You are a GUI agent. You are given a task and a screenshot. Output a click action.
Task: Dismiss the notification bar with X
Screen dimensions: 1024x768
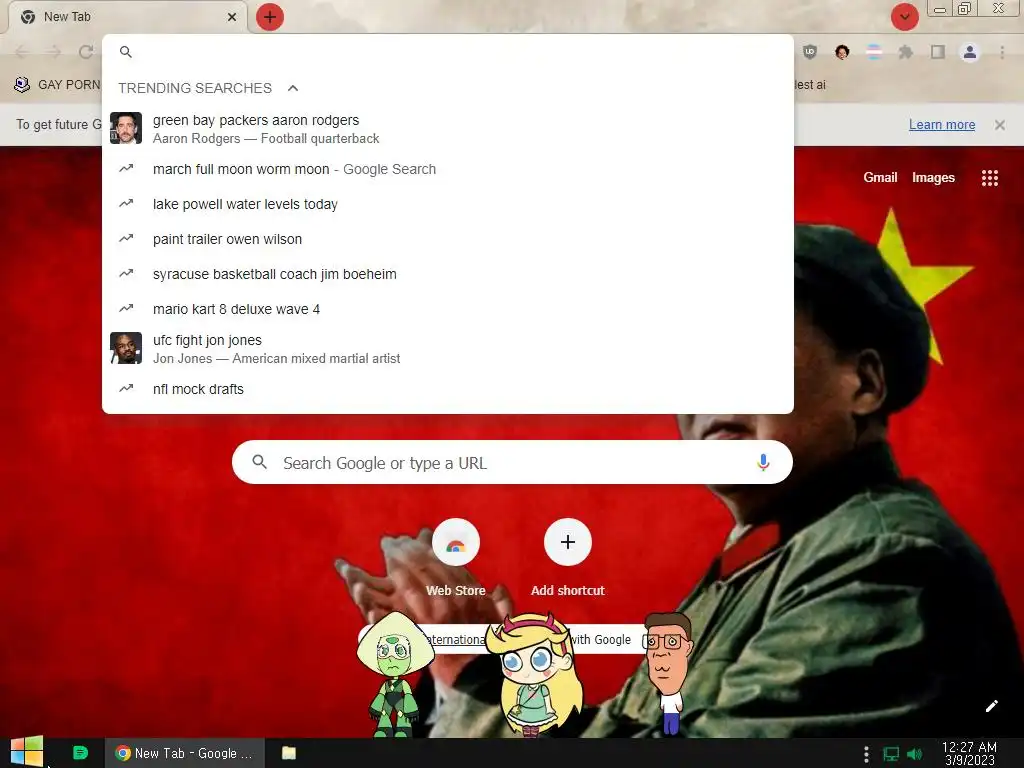[1000, 125]
